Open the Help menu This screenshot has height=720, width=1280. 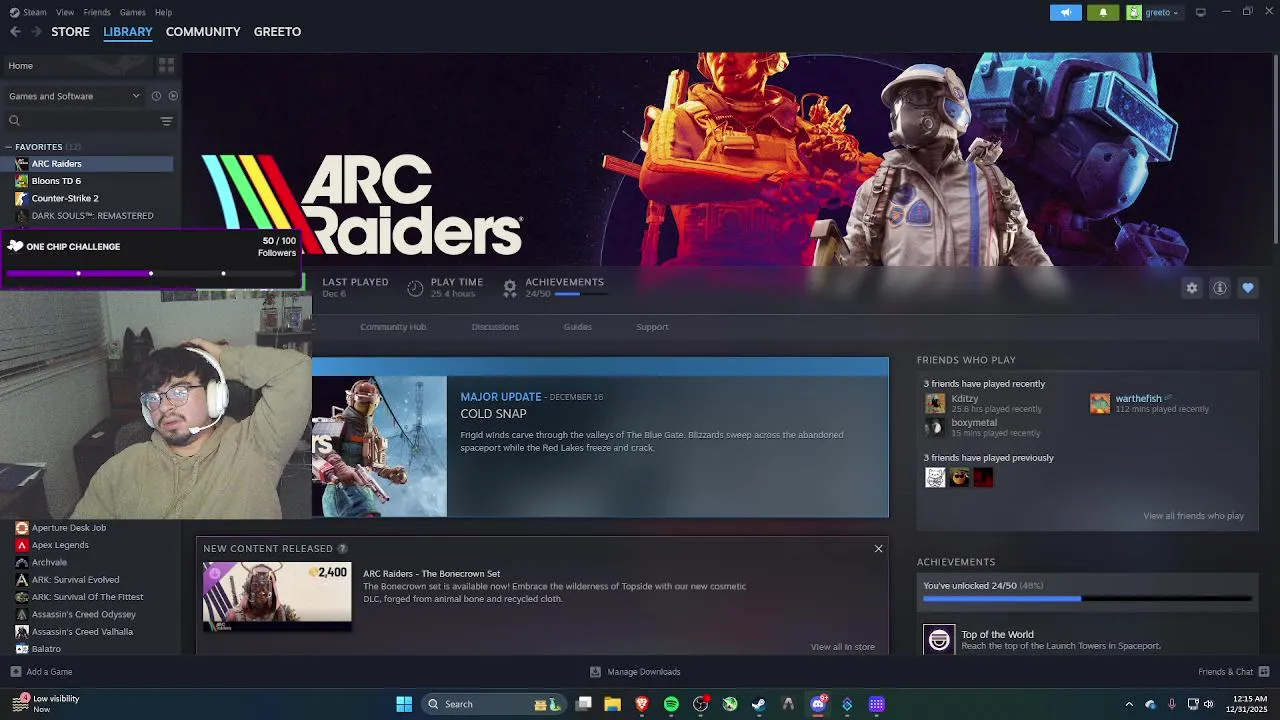tap(163, 12)
